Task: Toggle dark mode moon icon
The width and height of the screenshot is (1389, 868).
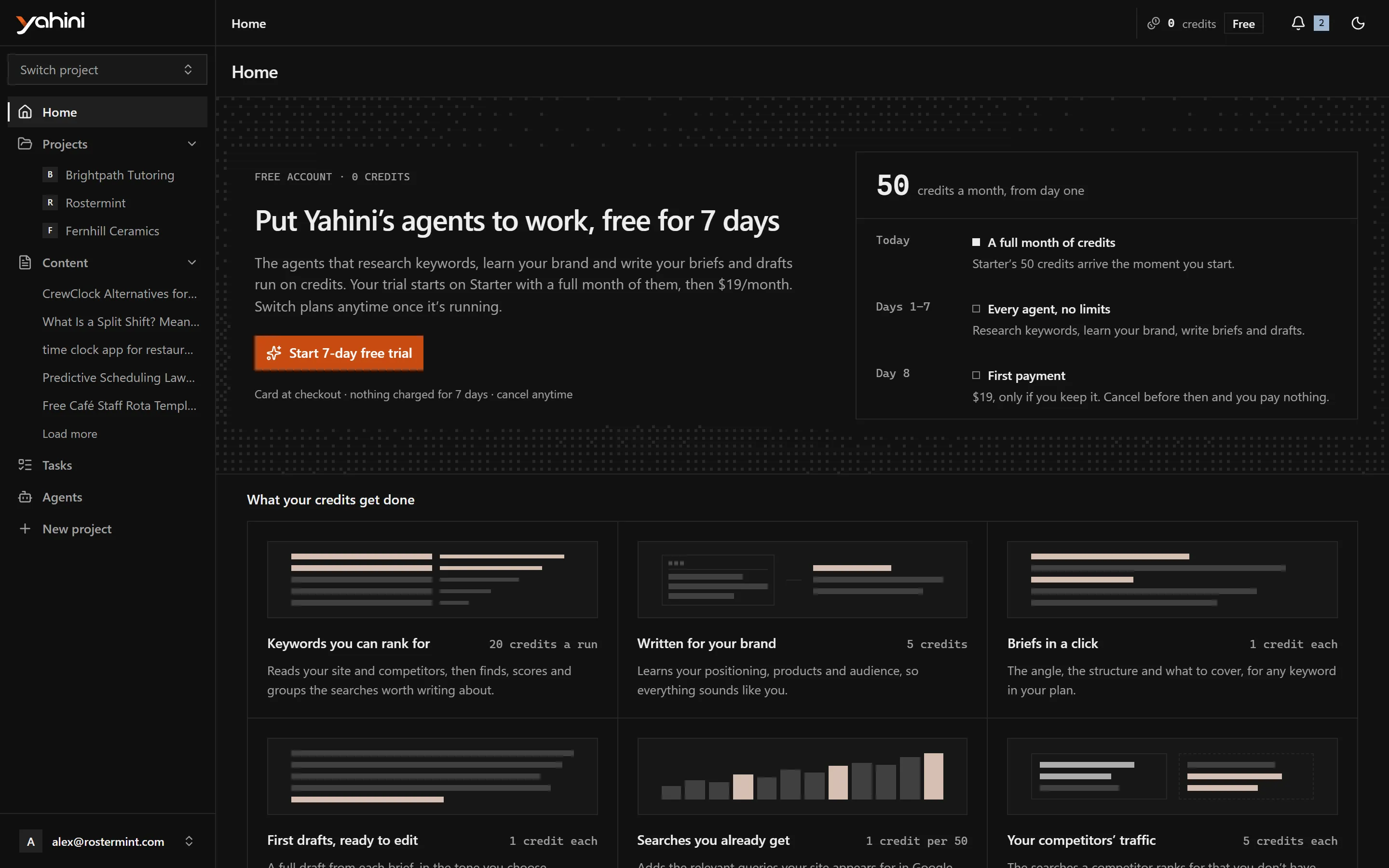Action: [x=1358, y=23]
